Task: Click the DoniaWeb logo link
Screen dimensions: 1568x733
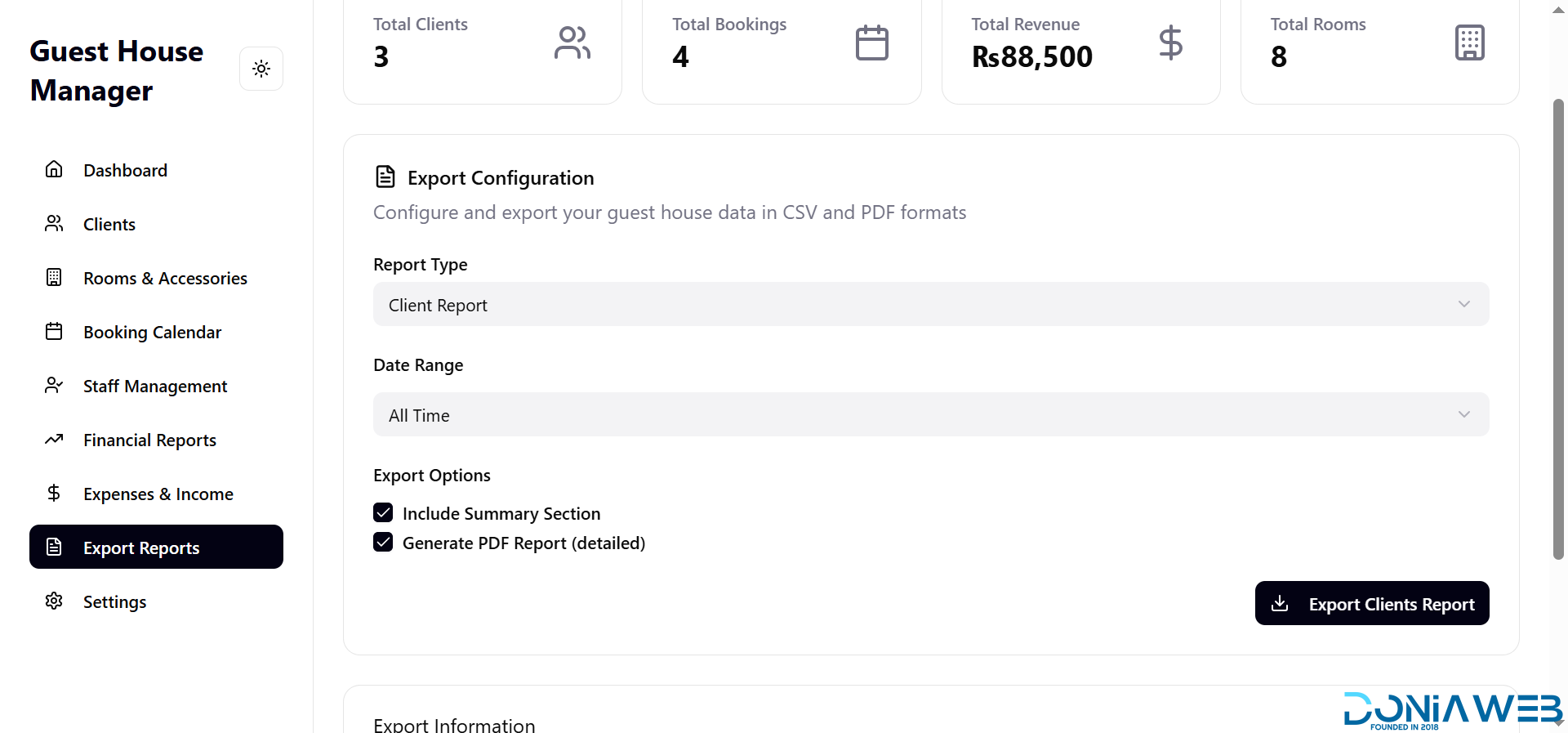Action: coord(1452,709)
